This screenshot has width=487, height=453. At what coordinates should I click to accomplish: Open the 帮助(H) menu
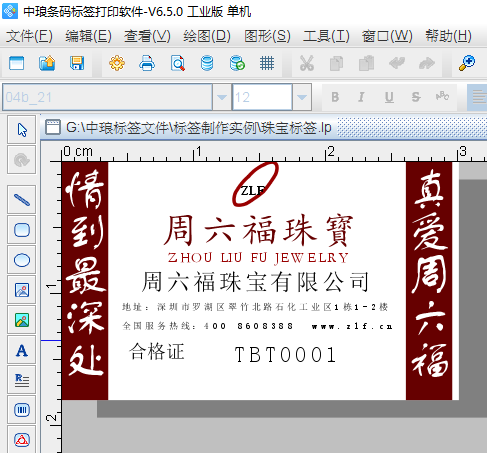click(x=448, y=36)
